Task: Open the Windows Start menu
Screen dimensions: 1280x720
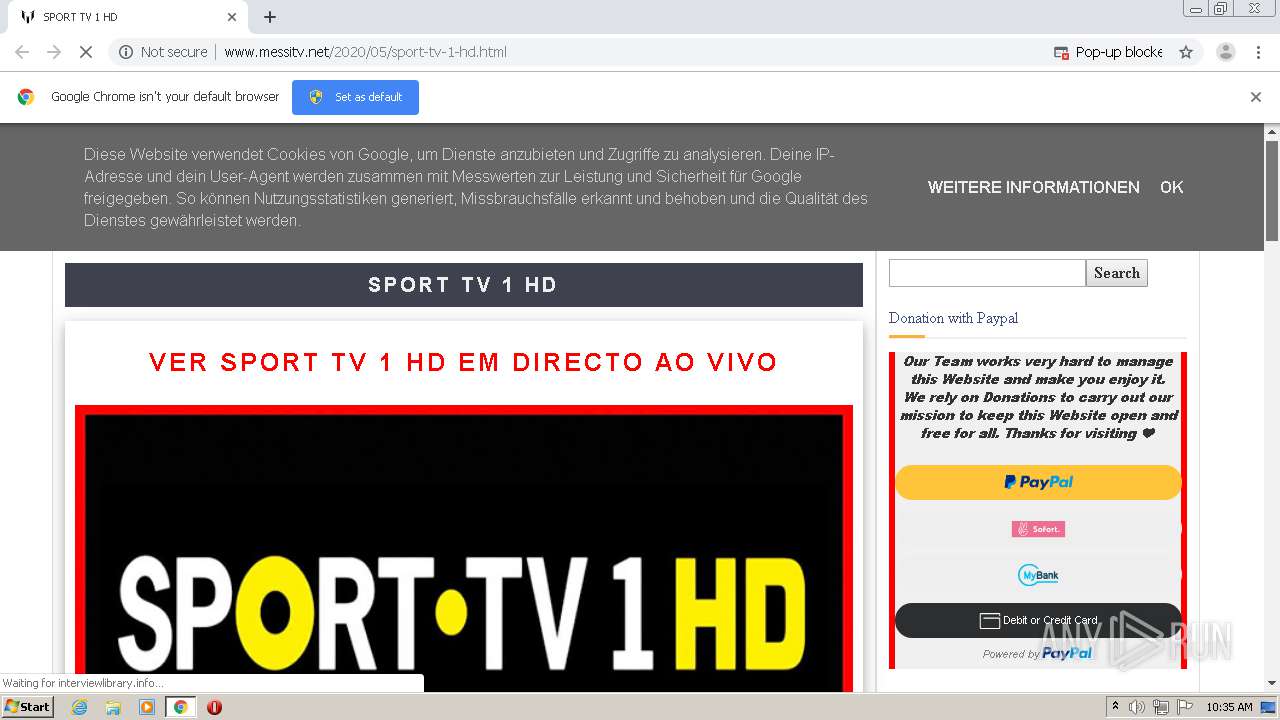Action: tap(27, 707)
